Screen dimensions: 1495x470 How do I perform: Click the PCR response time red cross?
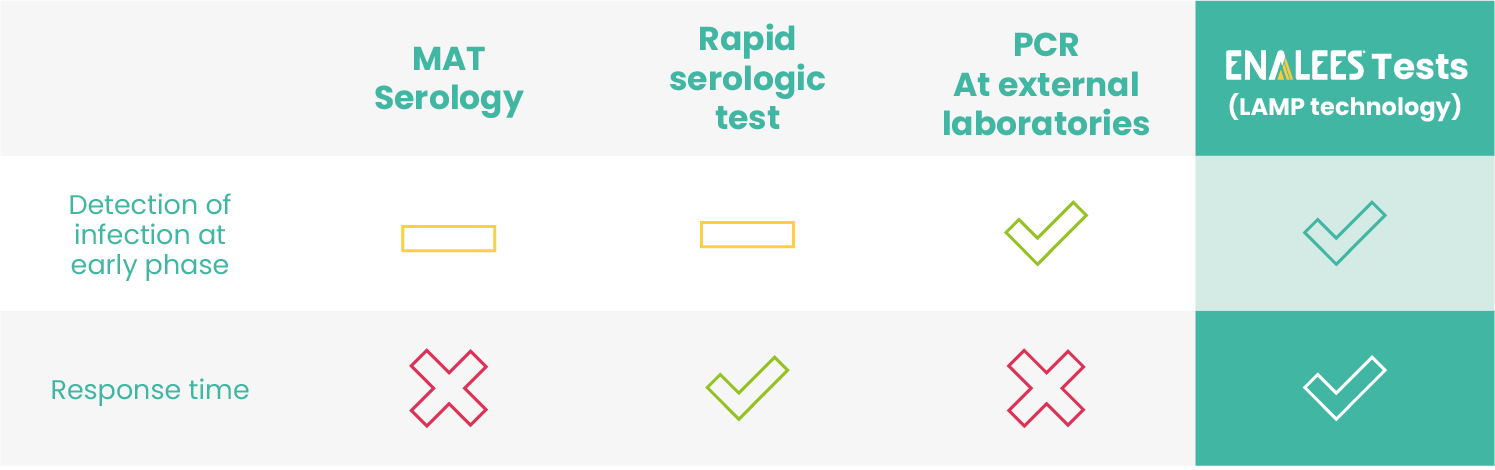[x=1045, y=387]
